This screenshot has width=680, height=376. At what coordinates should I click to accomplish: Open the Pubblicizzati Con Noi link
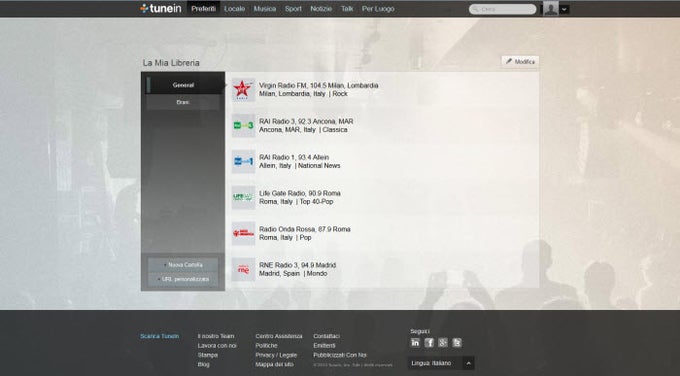point(340,355)
